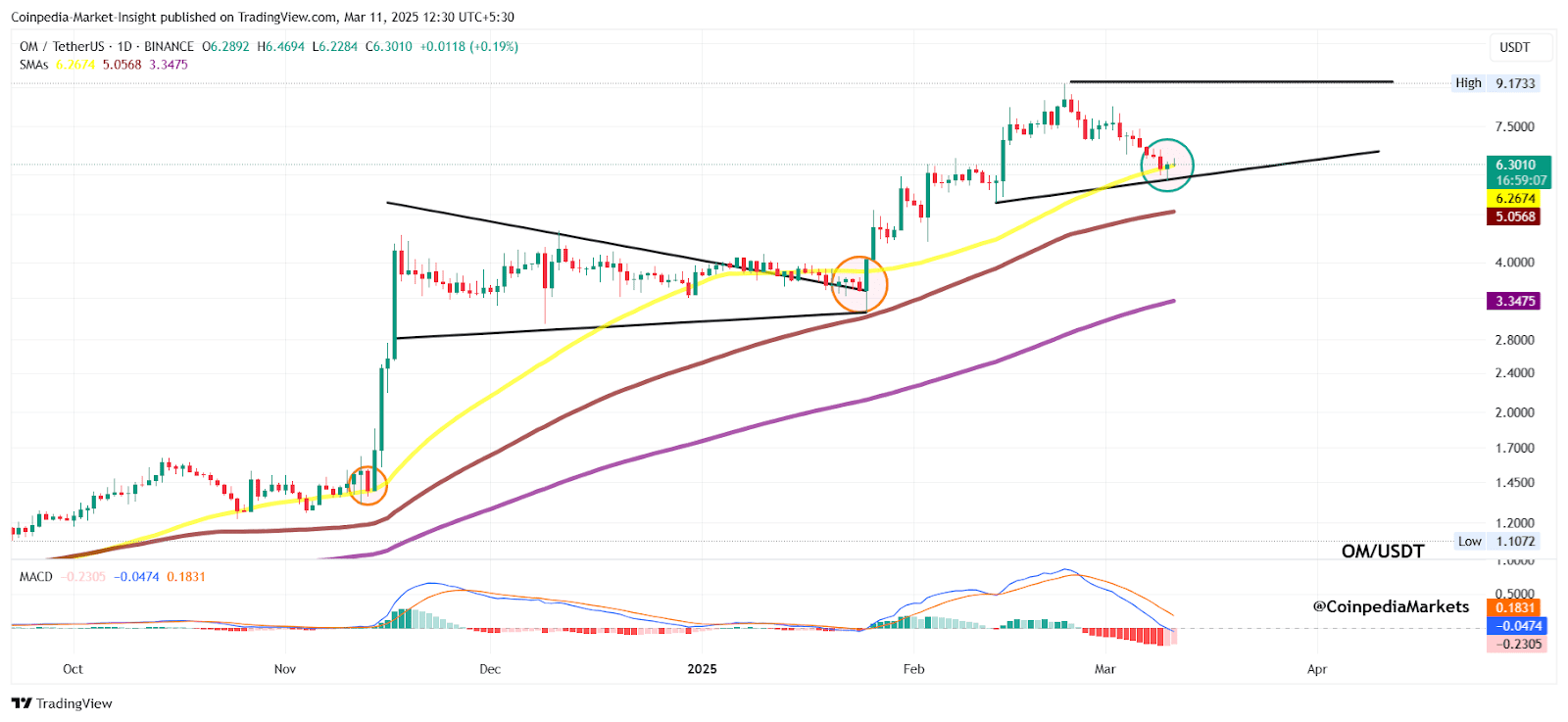This screenshot has width=1568, height=722.
Task: Click the @CoinpediaMarkets watermark text
Action: 1391,606
